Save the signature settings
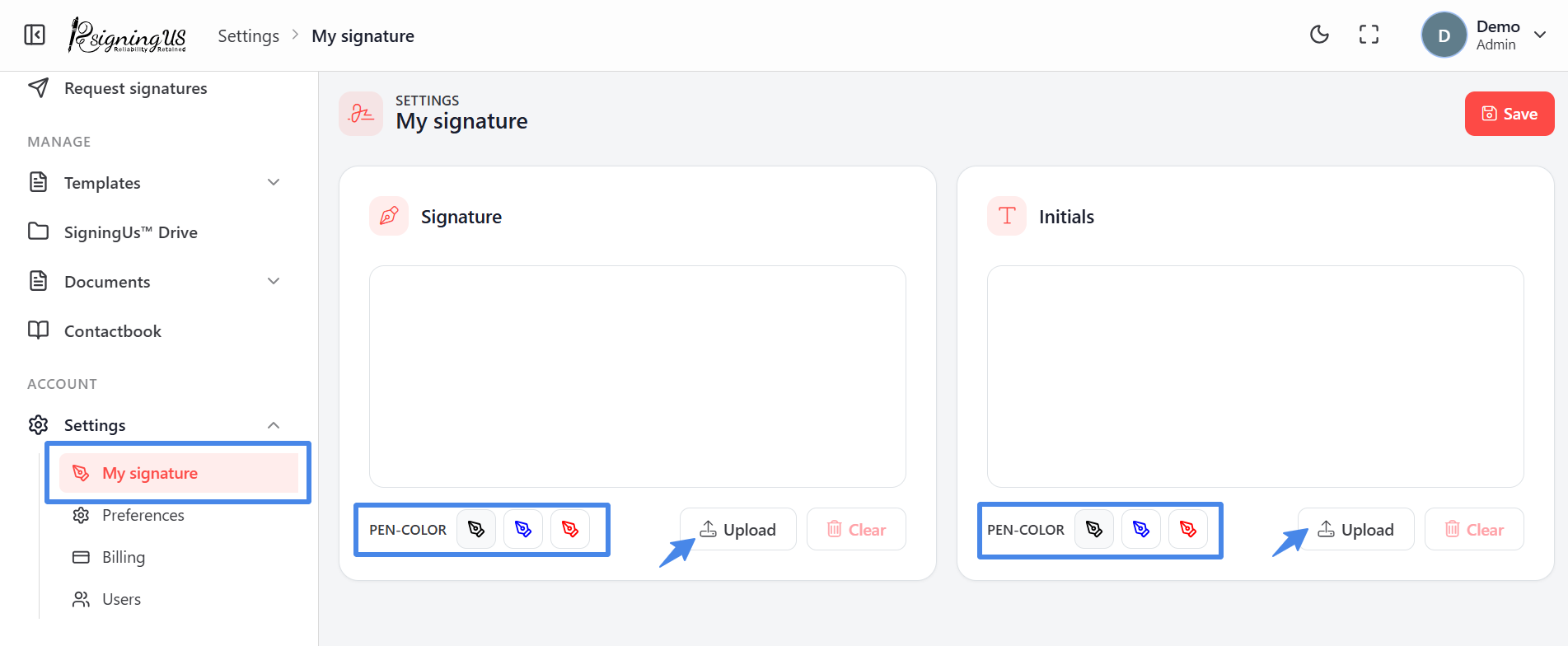 [1509, 114]
